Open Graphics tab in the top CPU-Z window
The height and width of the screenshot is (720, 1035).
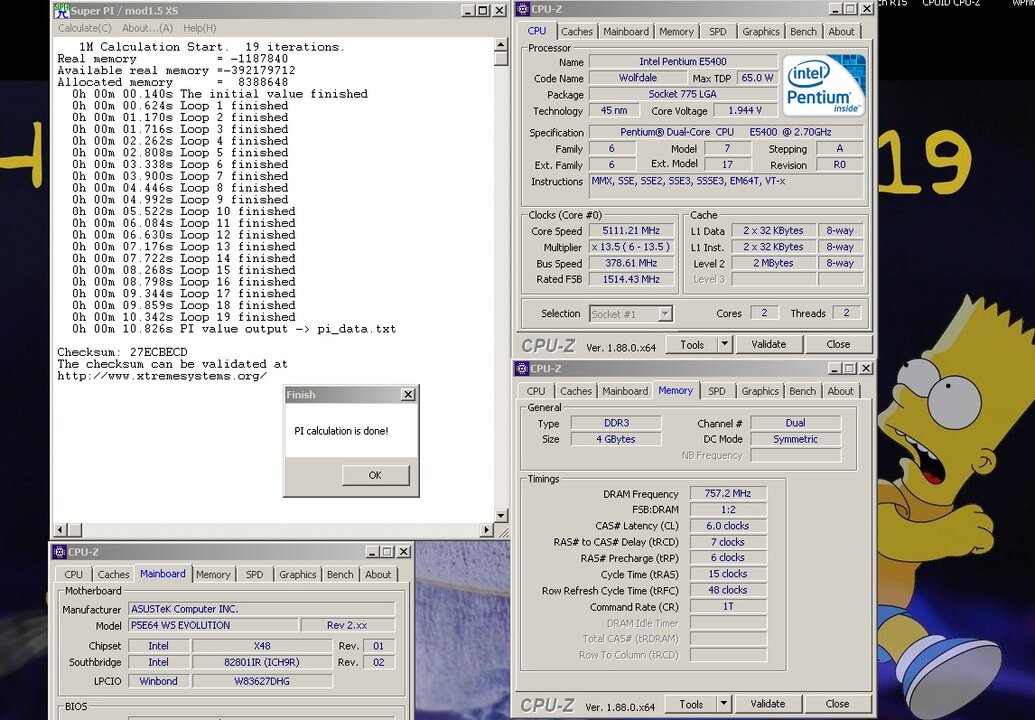click(x=760, y=32)
